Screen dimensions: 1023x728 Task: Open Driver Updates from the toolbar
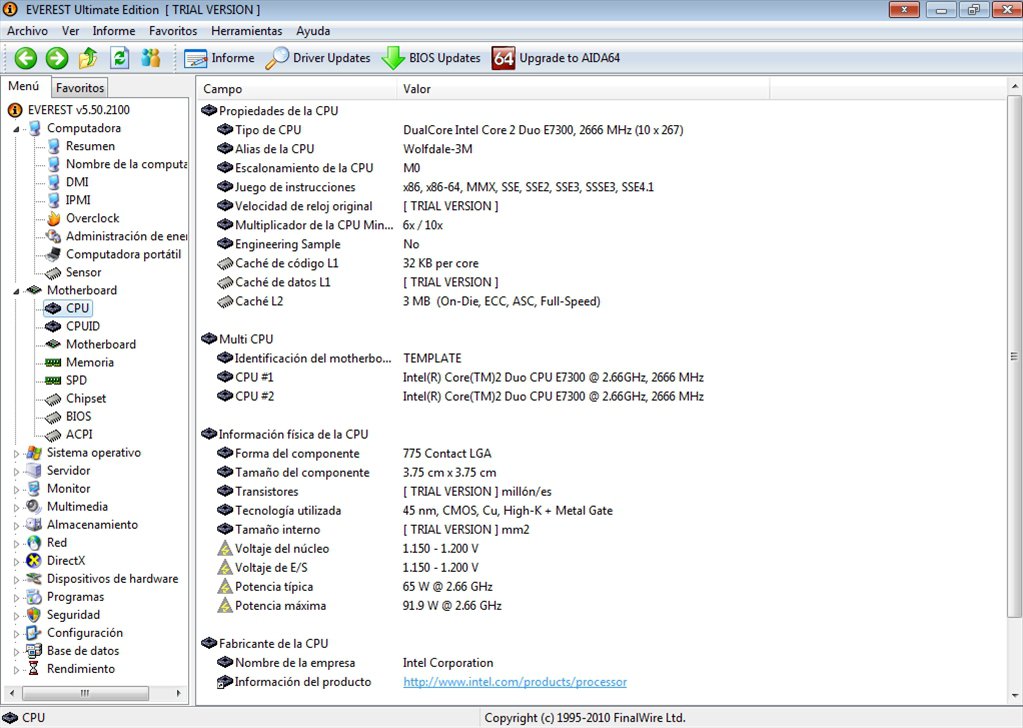(x=318, y=58)
